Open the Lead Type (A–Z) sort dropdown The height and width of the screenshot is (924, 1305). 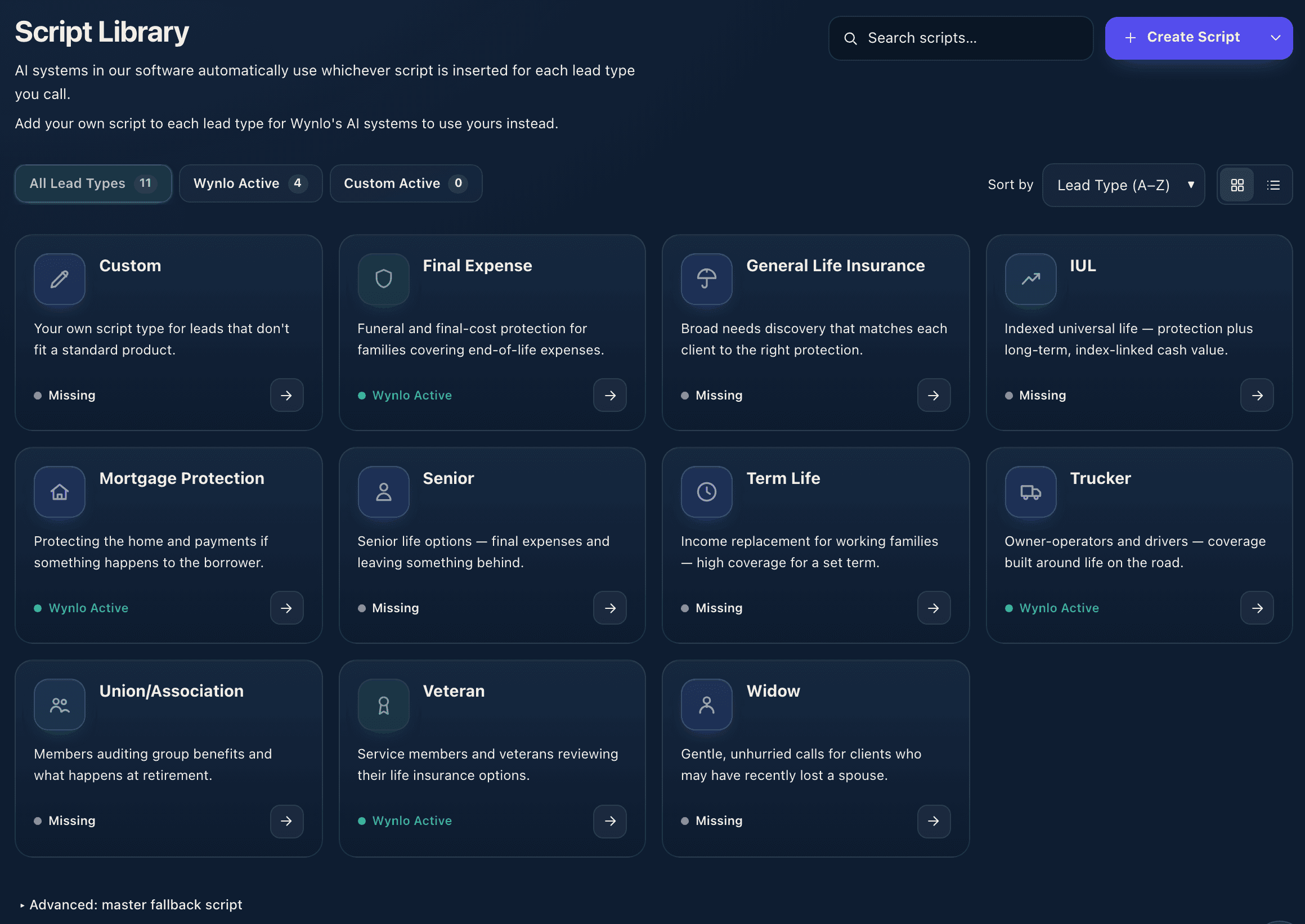pyautogui.click(x=1123, y=185)
